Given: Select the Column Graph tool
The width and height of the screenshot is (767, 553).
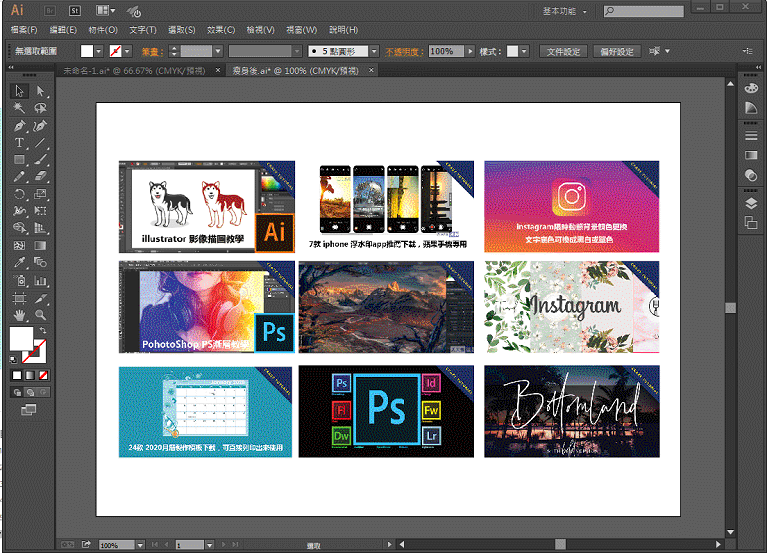Looking at the screenshot, I should click(x=40, y=281).
